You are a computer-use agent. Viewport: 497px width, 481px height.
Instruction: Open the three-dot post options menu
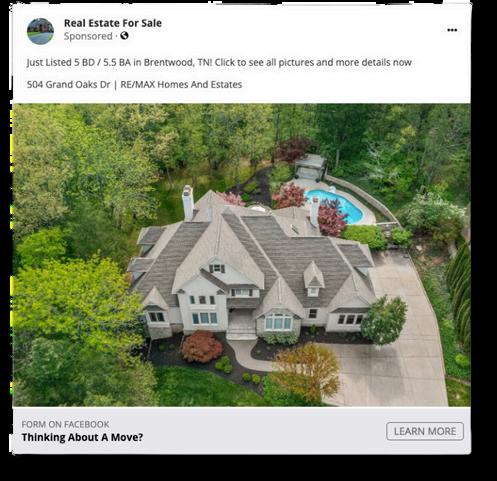point(452,30)
